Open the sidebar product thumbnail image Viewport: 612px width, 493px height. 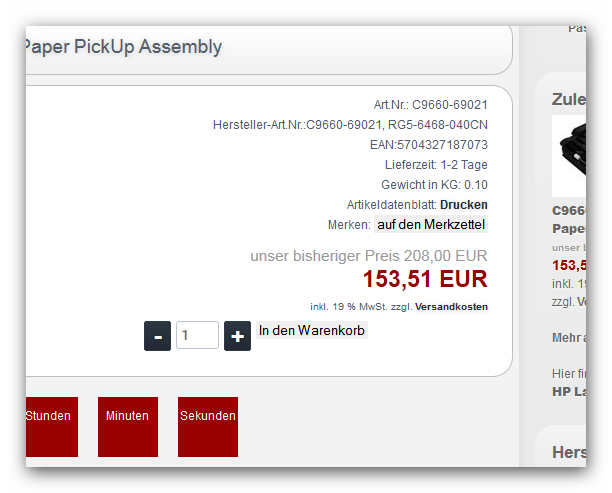[x=570, y=157]
